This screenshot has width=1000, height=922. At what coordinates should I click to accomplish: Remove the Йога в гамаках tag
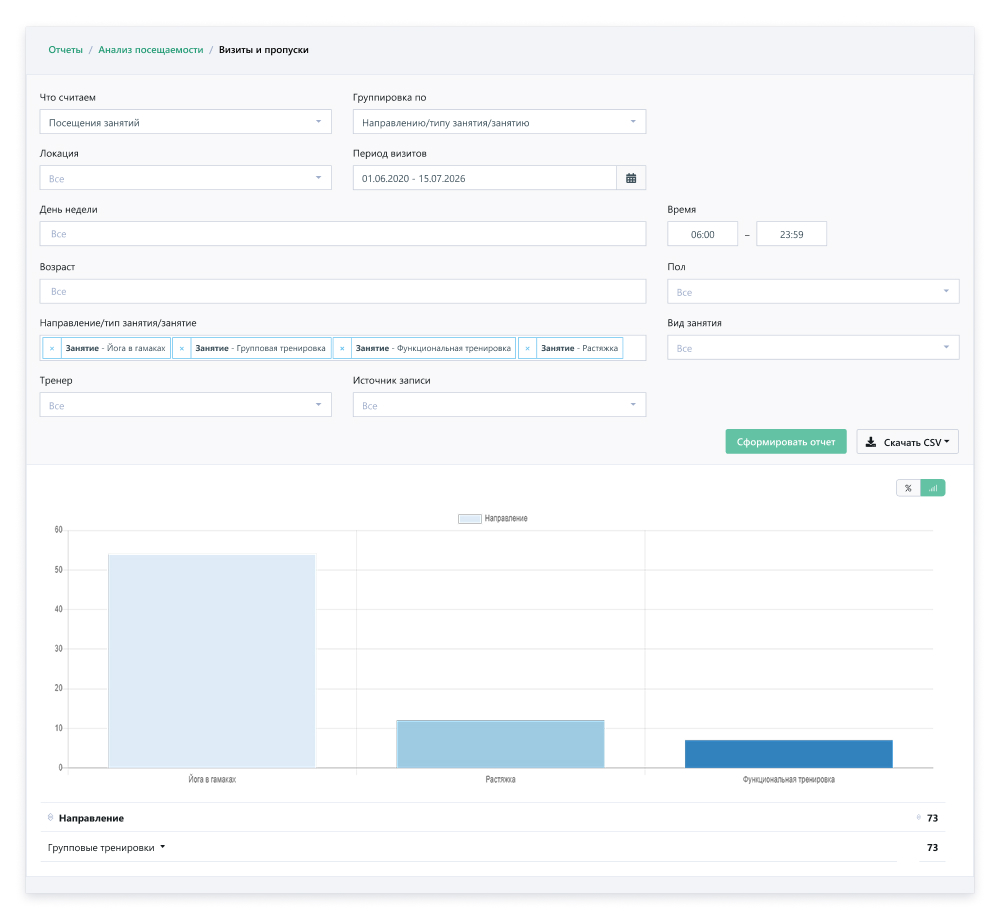click(x=52, y=348)
